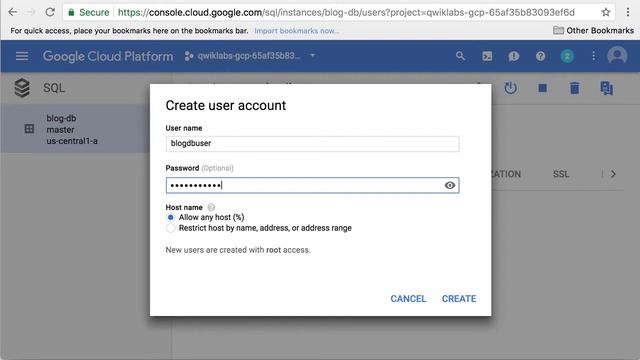Click the Secure padlock site info
Viewport: 640px width, 360px height.
[89, 13]
